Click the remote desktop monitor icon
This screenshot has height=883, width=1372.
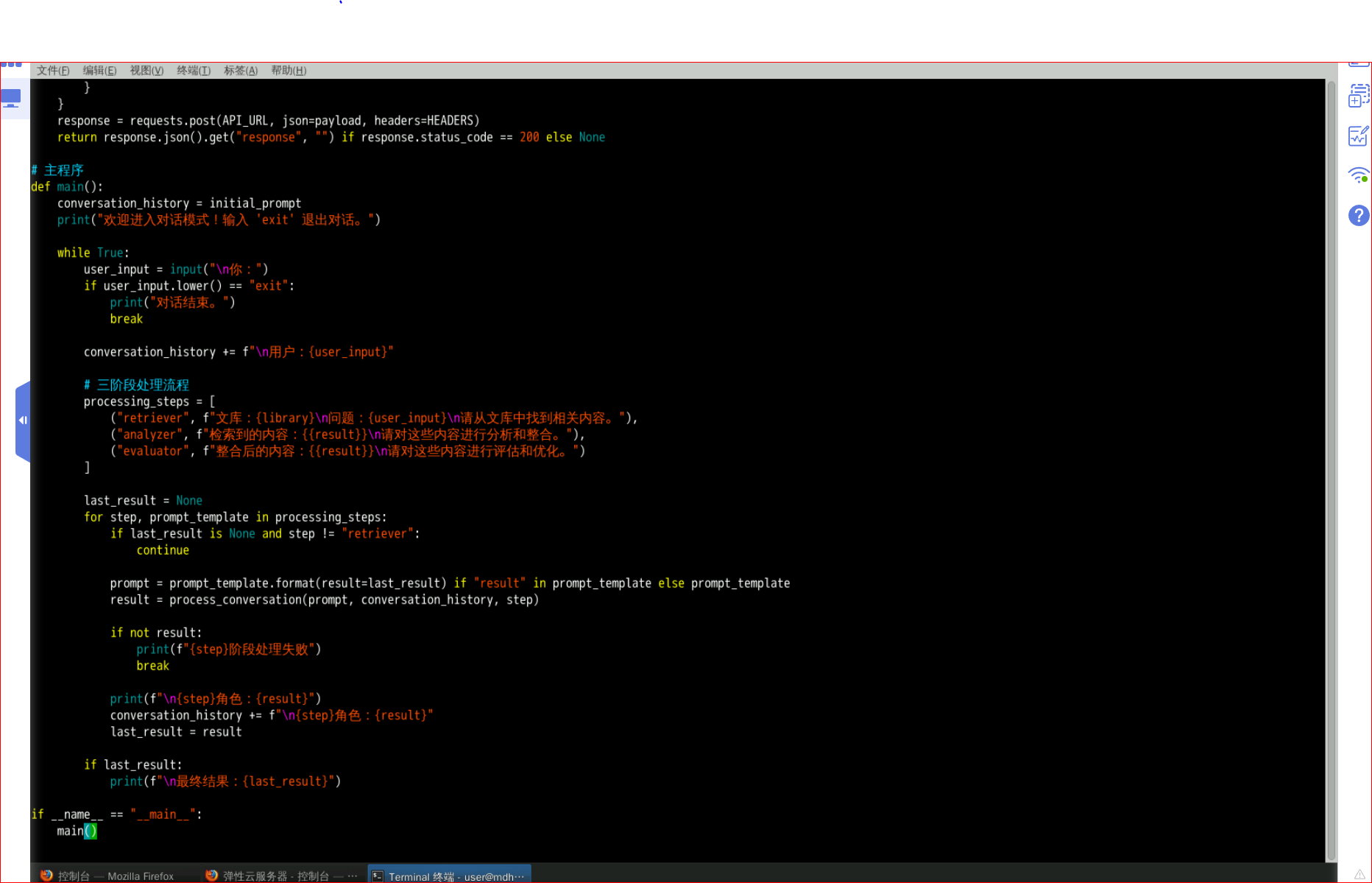point(12,99)
